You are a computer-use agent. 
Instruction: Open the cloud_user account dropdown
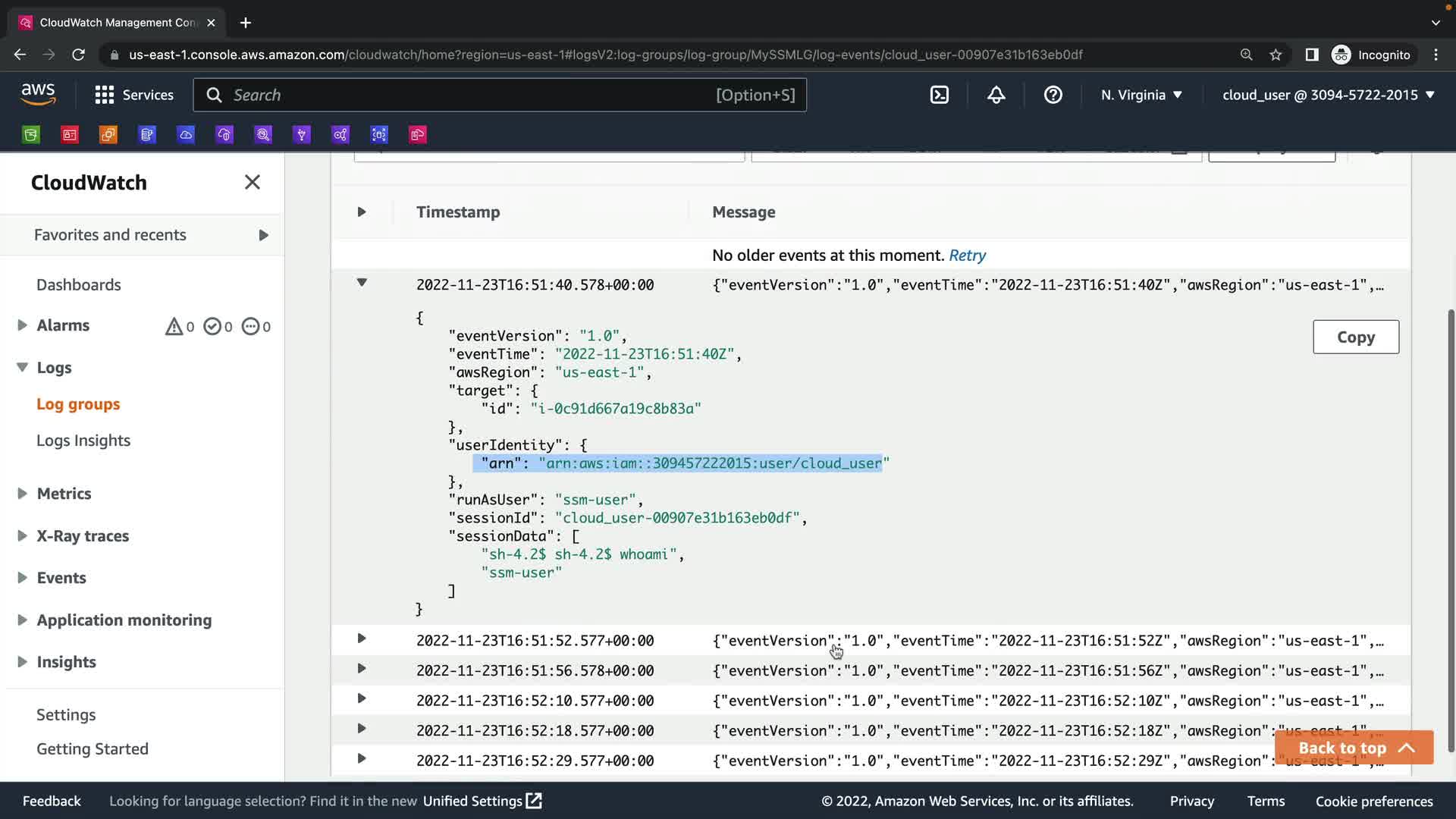tap(1328, 95)
